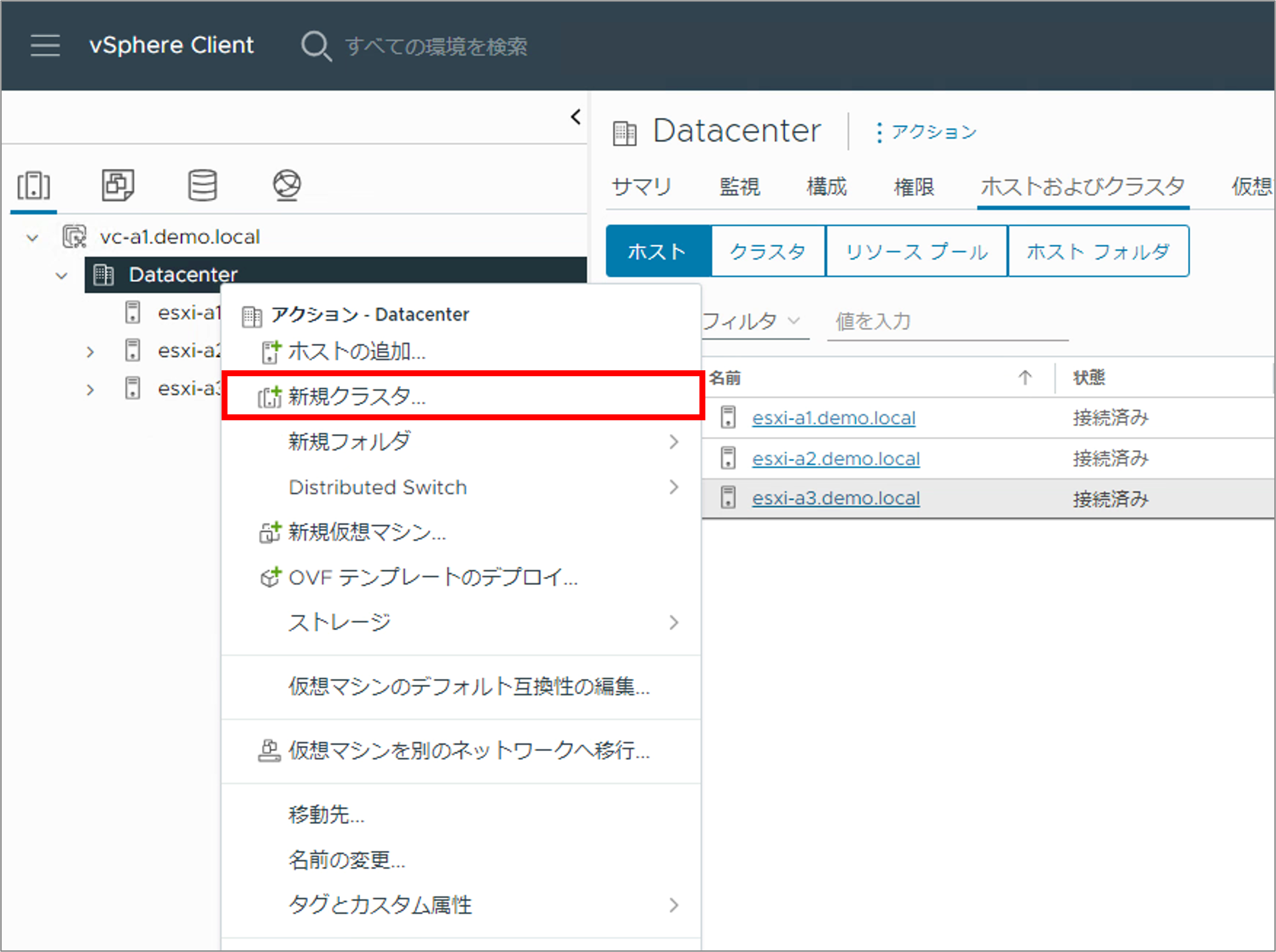Click the 接続済み status for esxi-a1.demo.local

pyautogui.click(x=1111, y=418)
